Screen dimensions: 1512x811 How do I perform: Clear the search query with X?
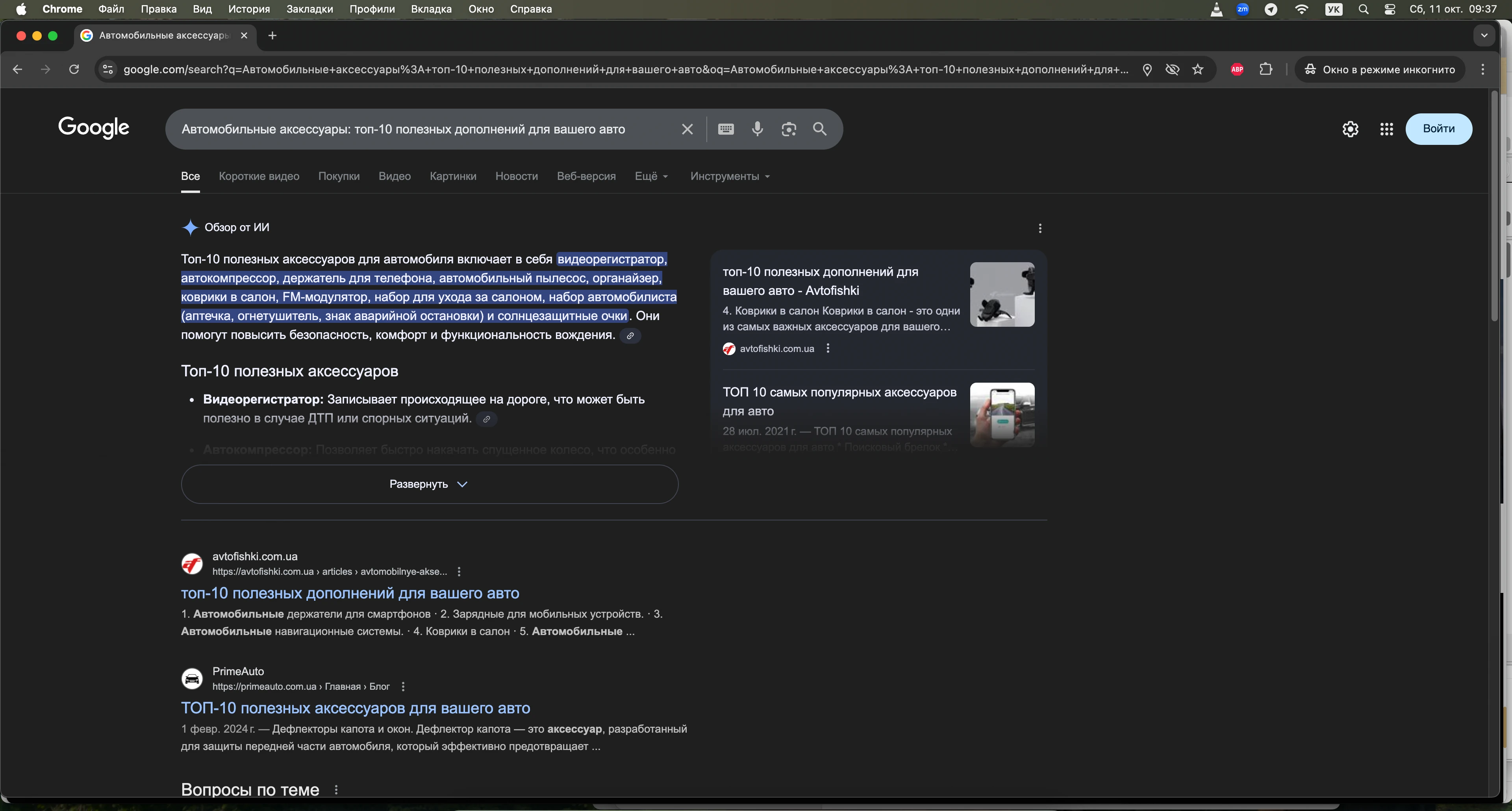687,129
